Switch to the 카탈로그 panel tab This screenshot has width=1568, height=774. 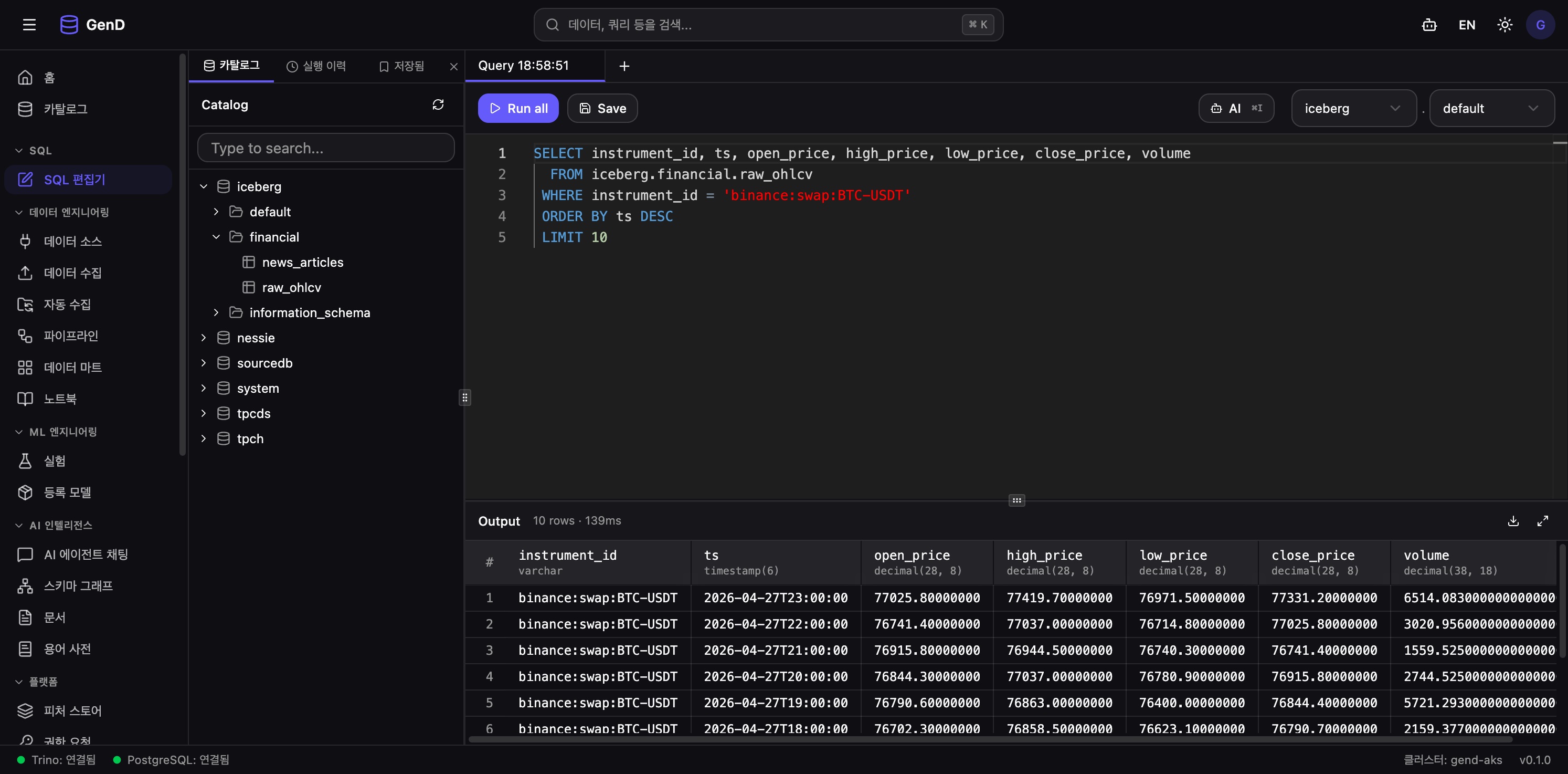(x=231, y=65)
